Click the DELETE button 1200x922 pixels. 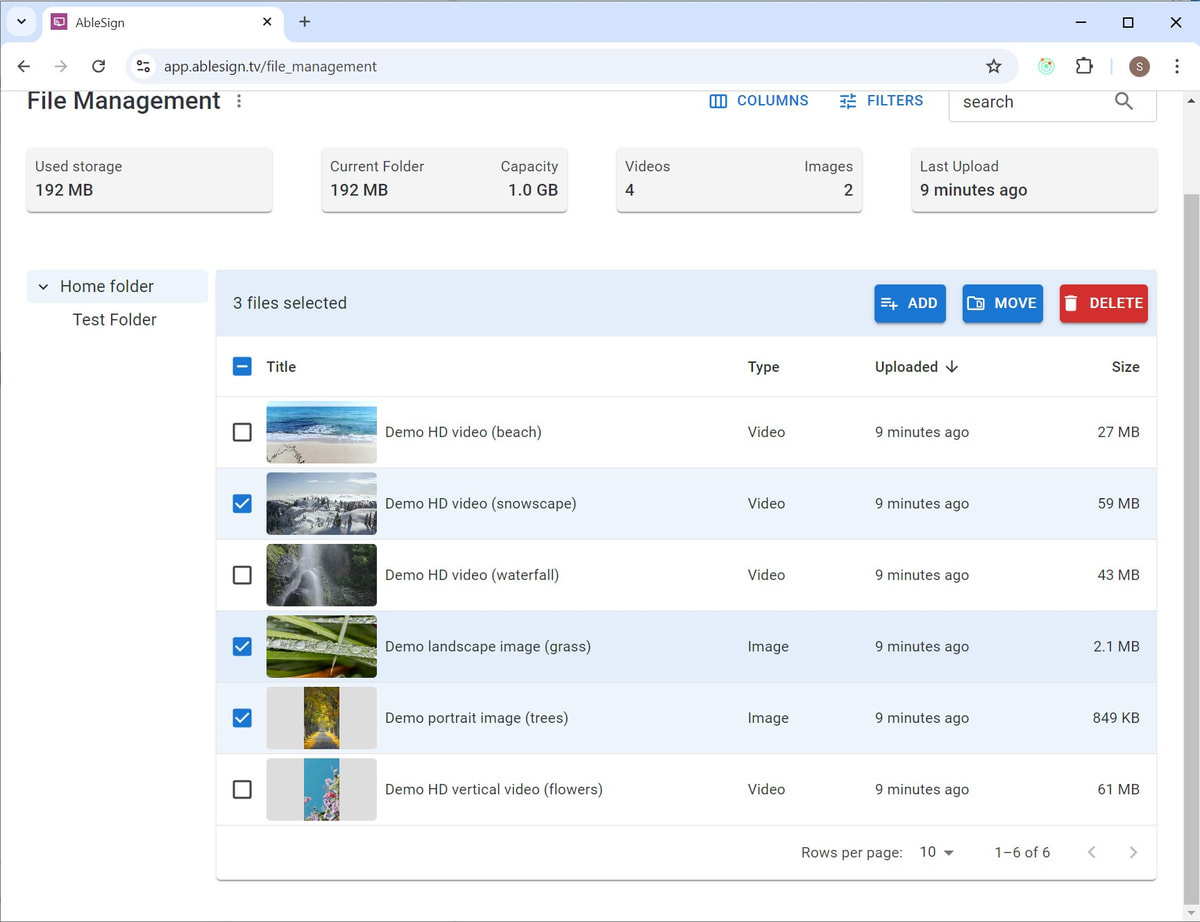(1103, 303)
